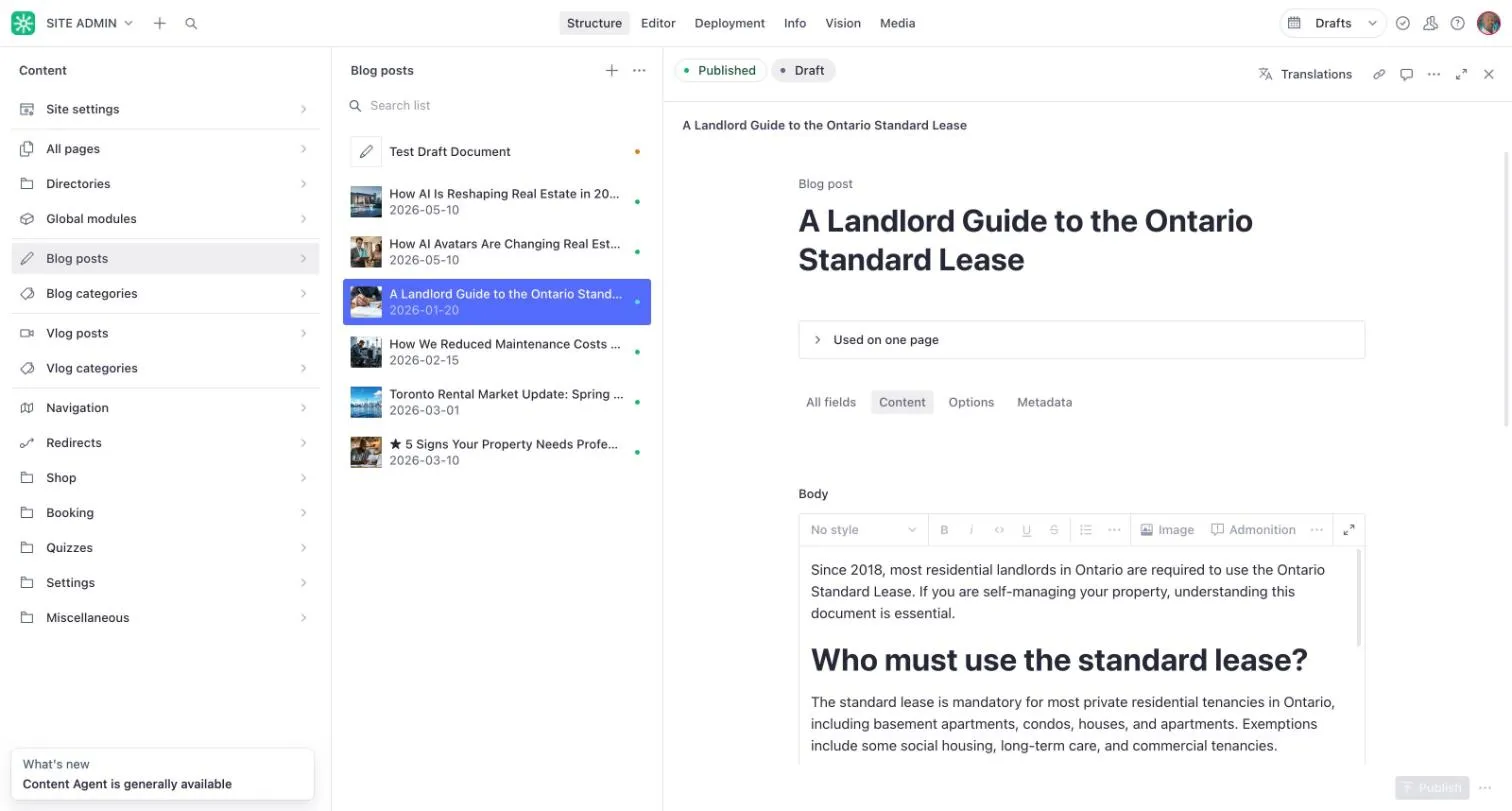Screen dimensions: 1512x811
Task: Insert Image block in Body
Action: pos(1167,530)
